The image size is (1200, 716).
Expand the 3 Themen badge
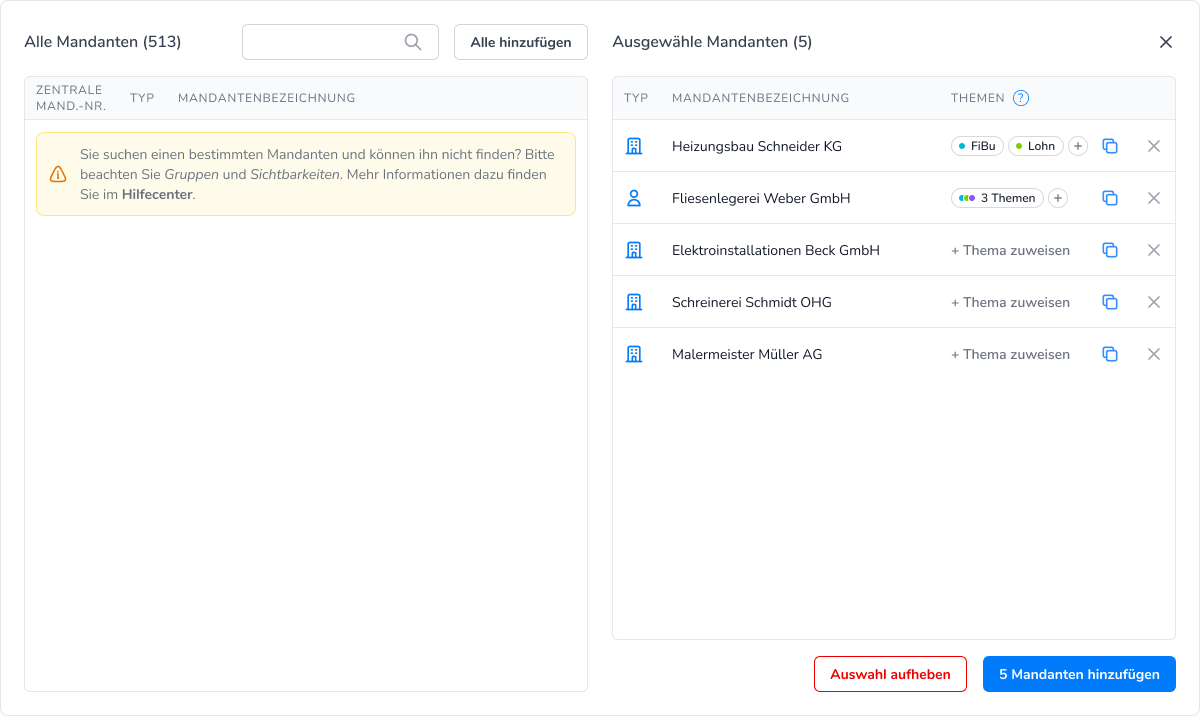click(x=997, y=198)
